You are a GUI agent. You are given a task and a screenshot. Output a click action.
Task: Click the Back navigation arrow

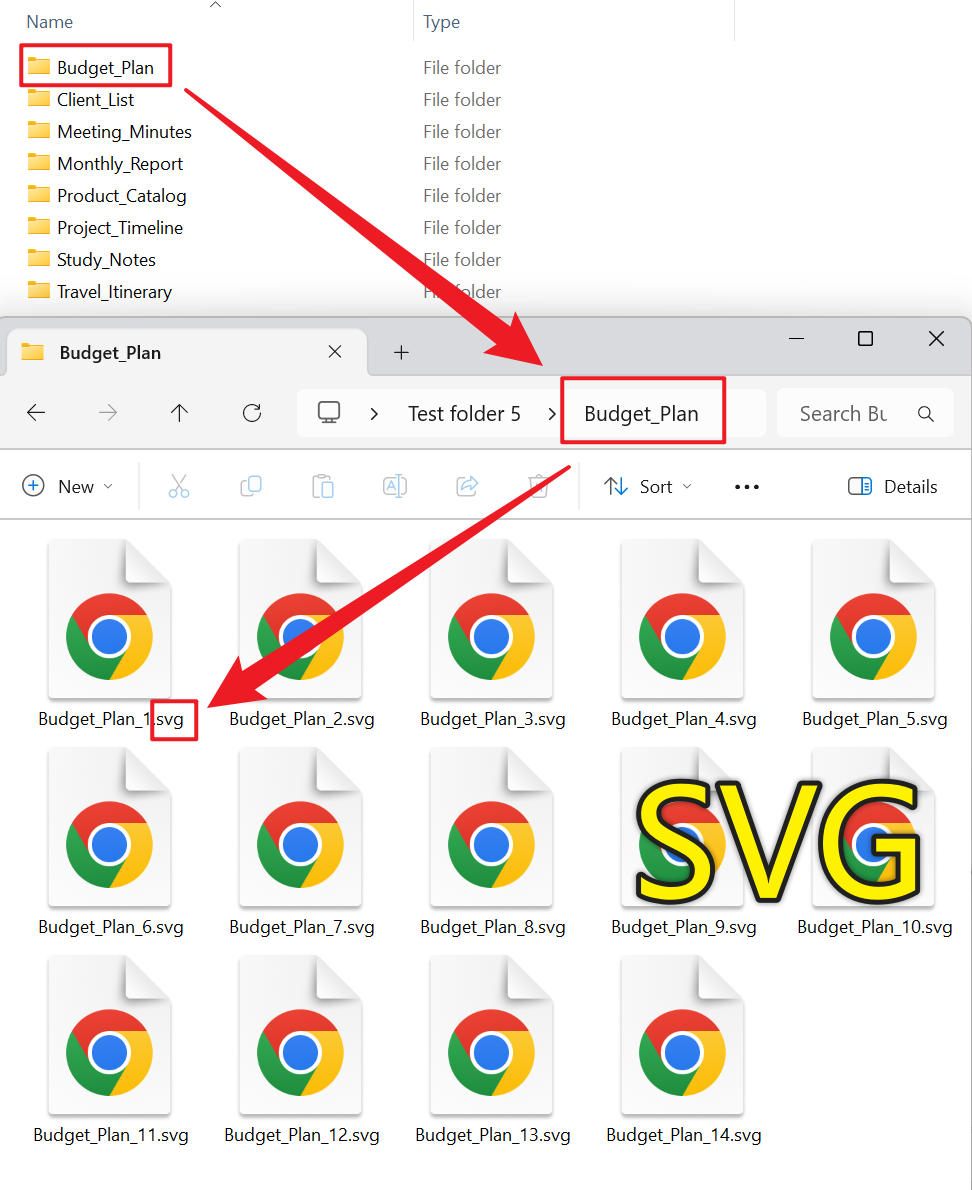click(x=36, y=413)
